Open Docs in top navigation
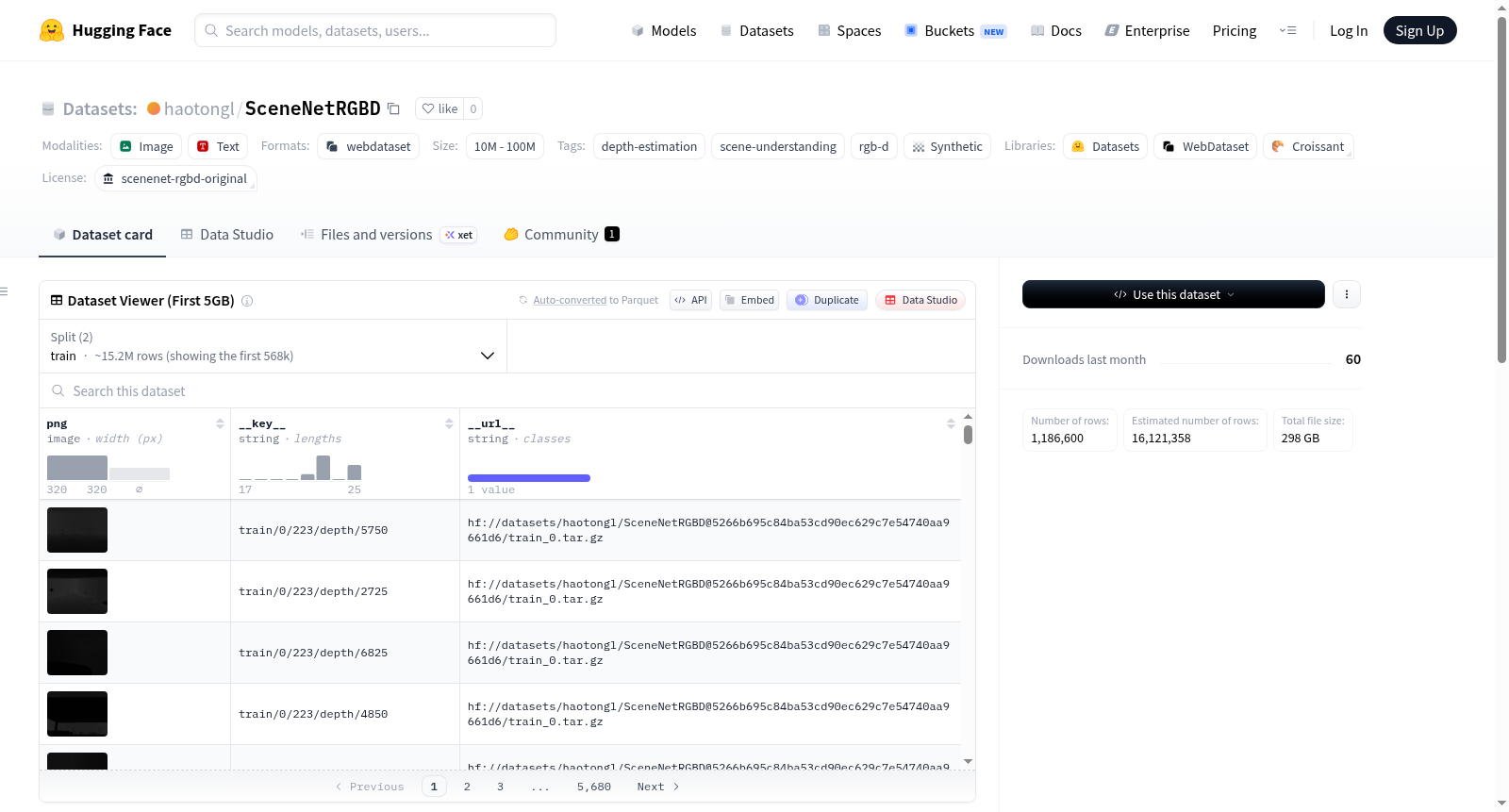The height and width of the screenshot is (812, 1509). (x=1055, y=30)
